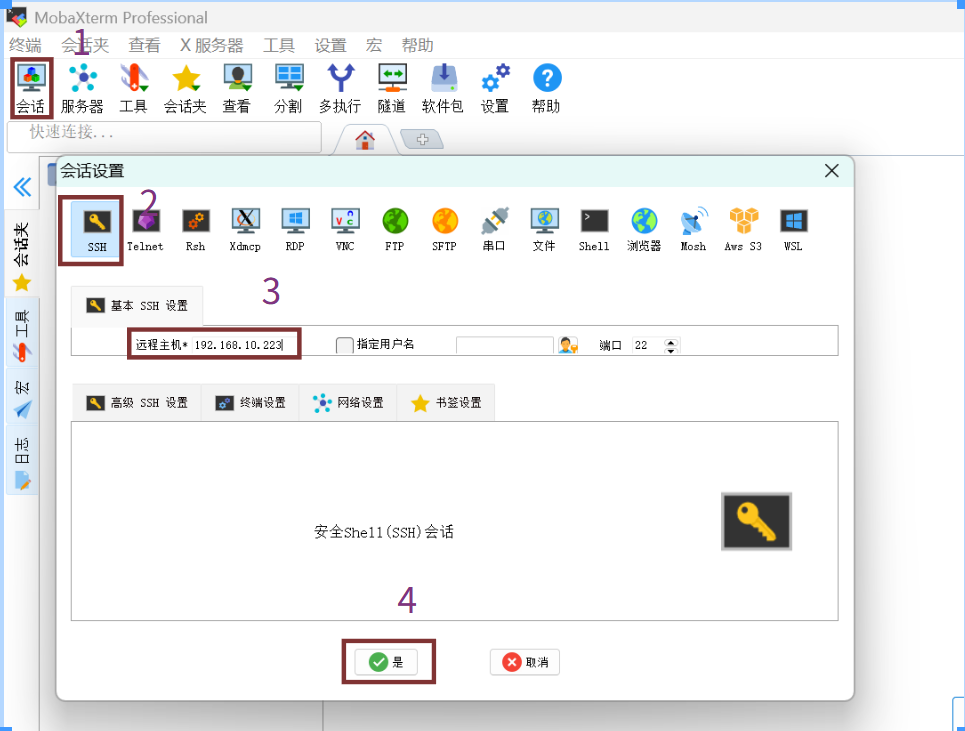
Task: Collapse the sidebar with double chevron
Action: coord(22,186)
